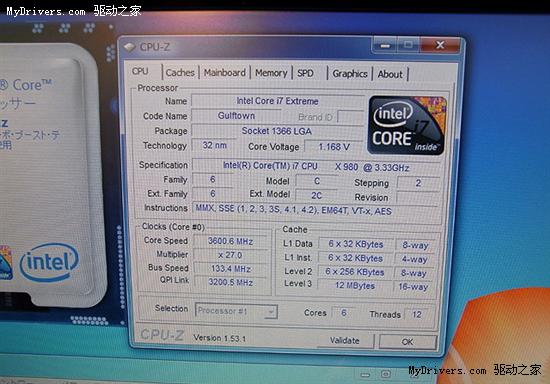
Task: Click the 'Version 1.53.1' text
Action: [220, 338]
